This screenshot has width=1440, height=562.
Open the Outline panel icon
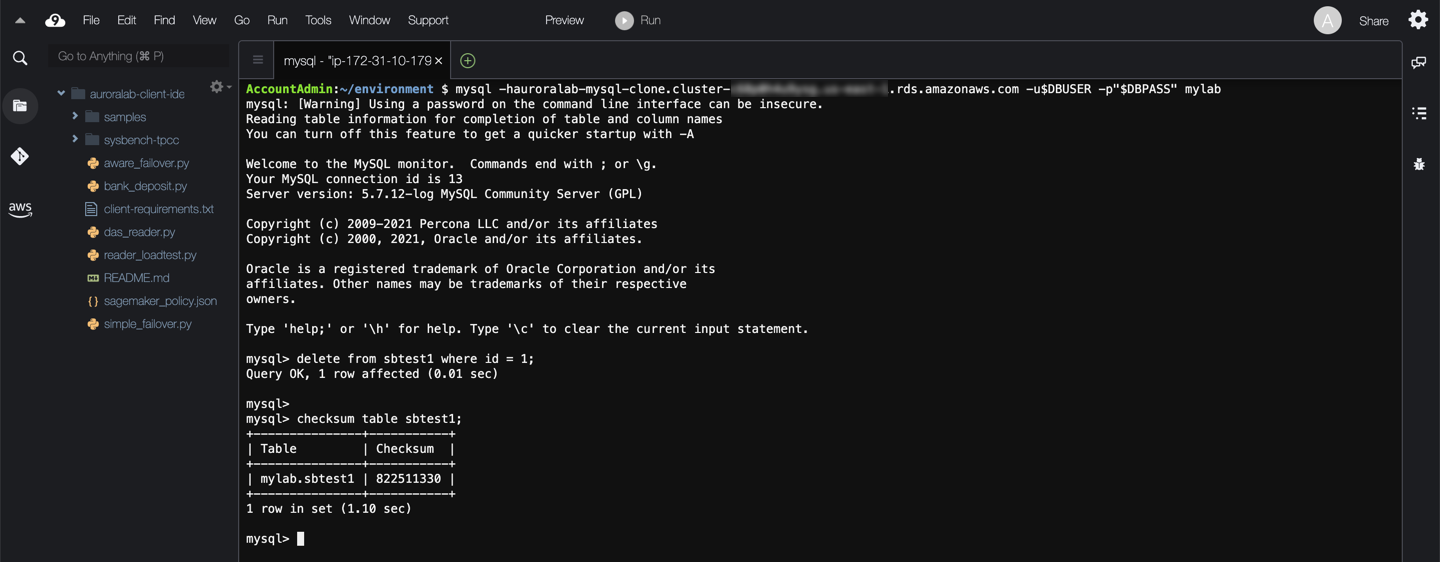pos(1418,113)
